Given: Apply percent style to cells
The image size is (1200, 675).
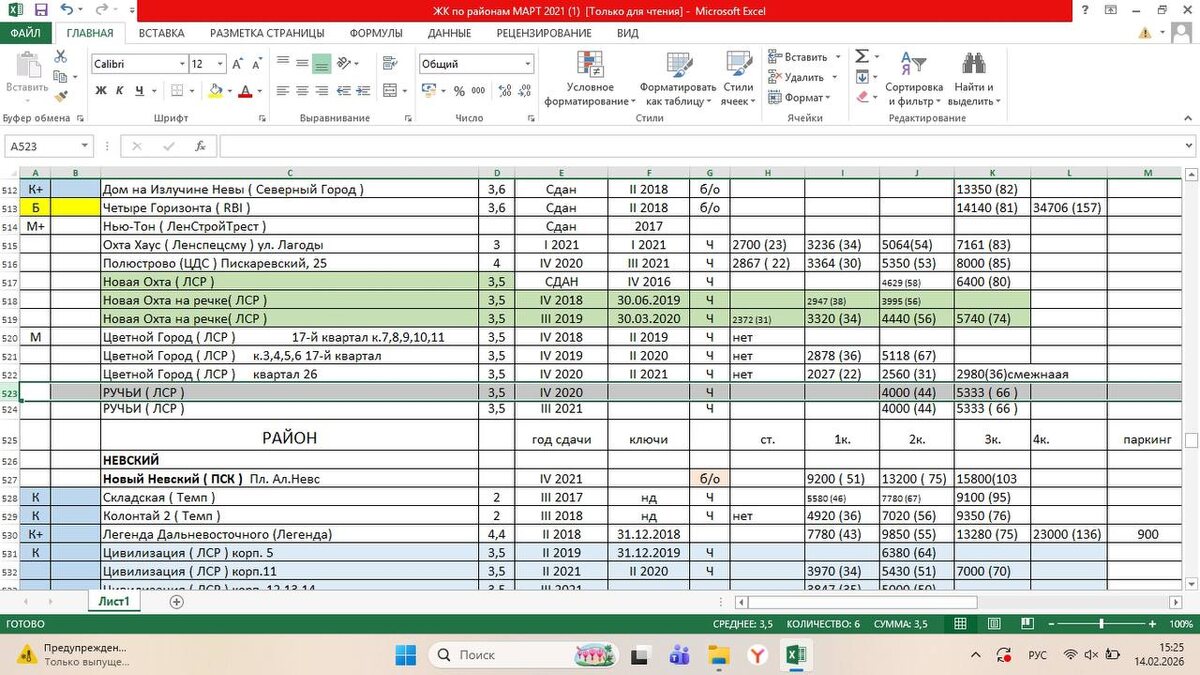Looking at the screenshot, I should [459, 91].
